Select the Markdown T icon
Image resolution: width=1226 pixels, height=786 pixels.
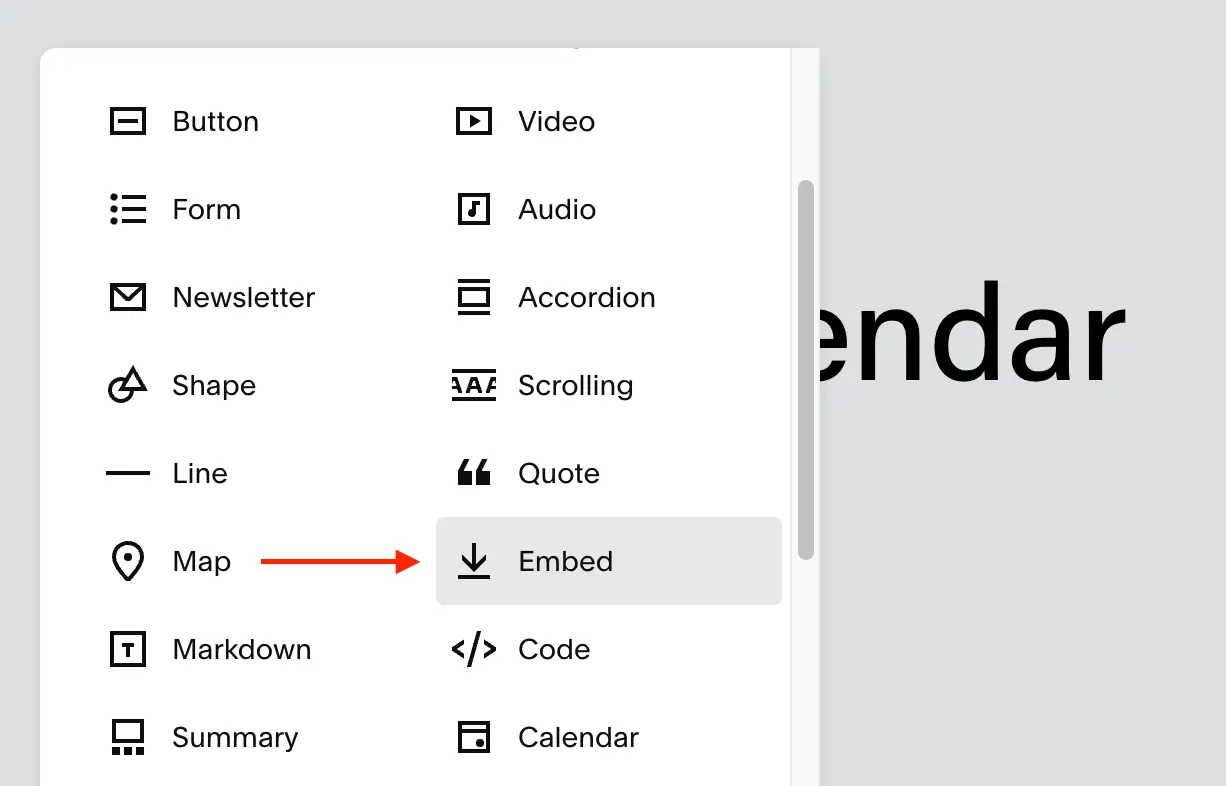[x=127, y=650]
